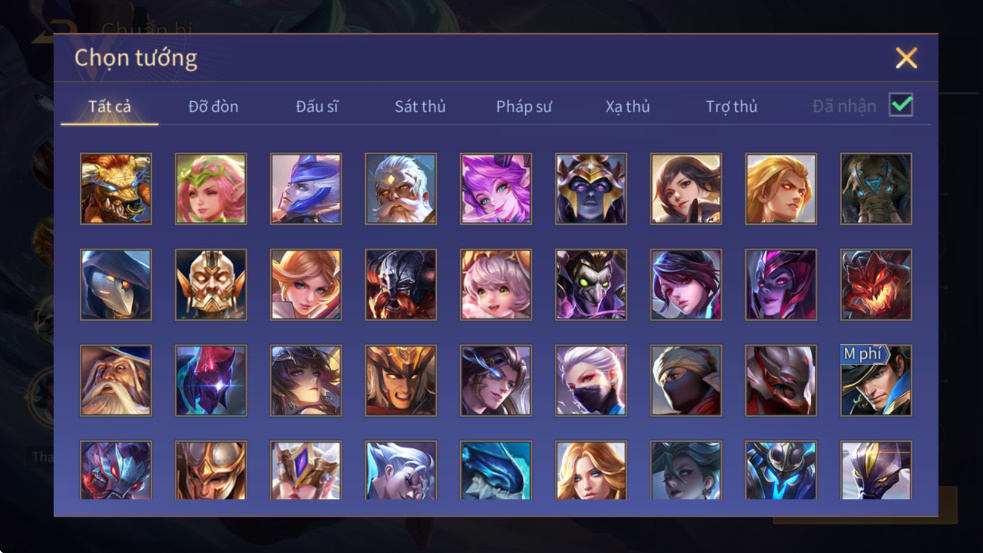The width and height of the screenshot is (983, 553).
Task: Filter heroes by Pháp sư tab
Action: click(523, 107)
